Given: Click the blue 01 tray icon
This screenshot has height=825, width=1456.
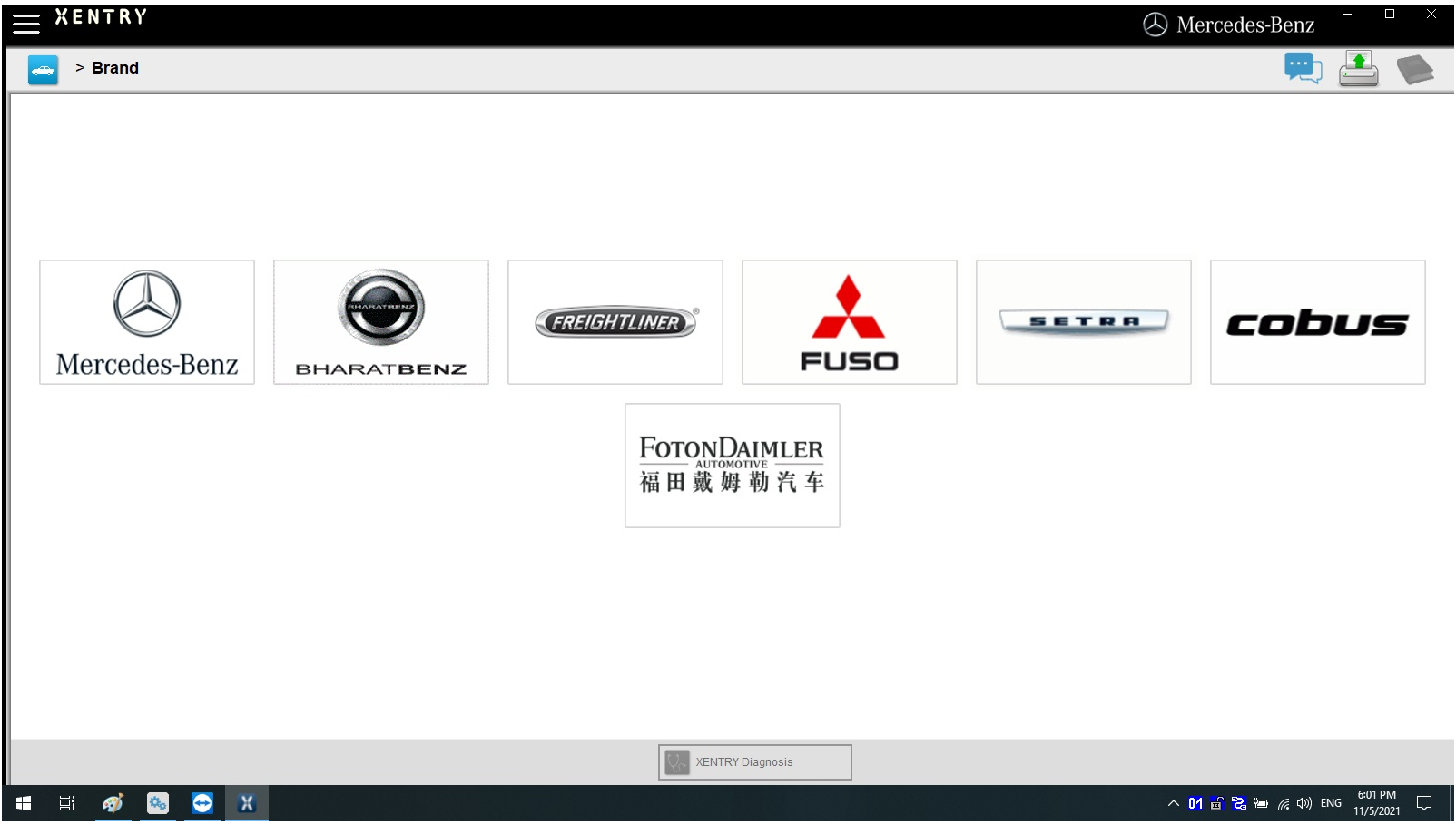Looking at the screenshot, I should [1195, 803].
